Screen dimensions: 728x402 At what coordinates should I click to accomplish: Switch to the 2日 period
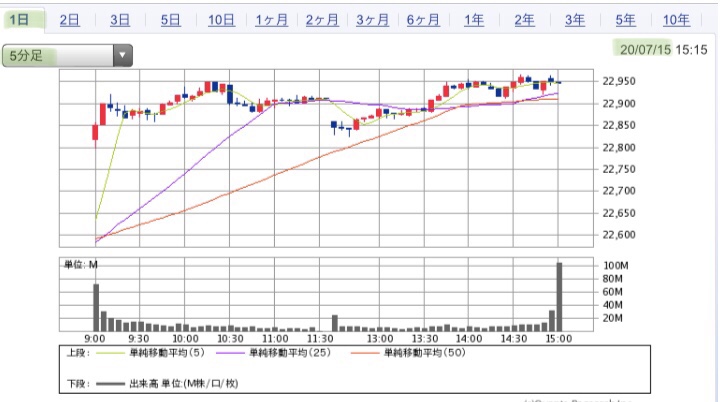pyautogui.click(x=70, y=20)
